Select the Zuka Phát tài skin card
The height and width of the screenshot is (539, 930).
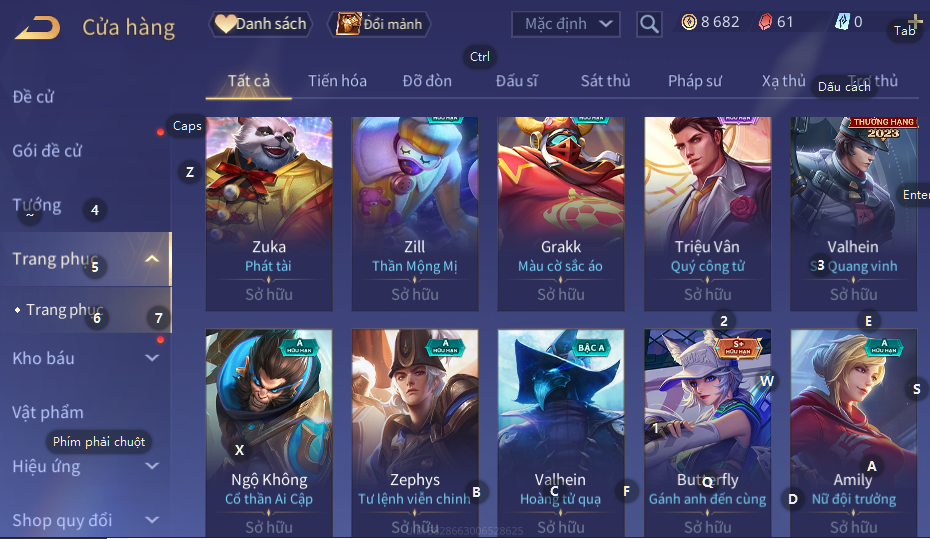point(269,214)
